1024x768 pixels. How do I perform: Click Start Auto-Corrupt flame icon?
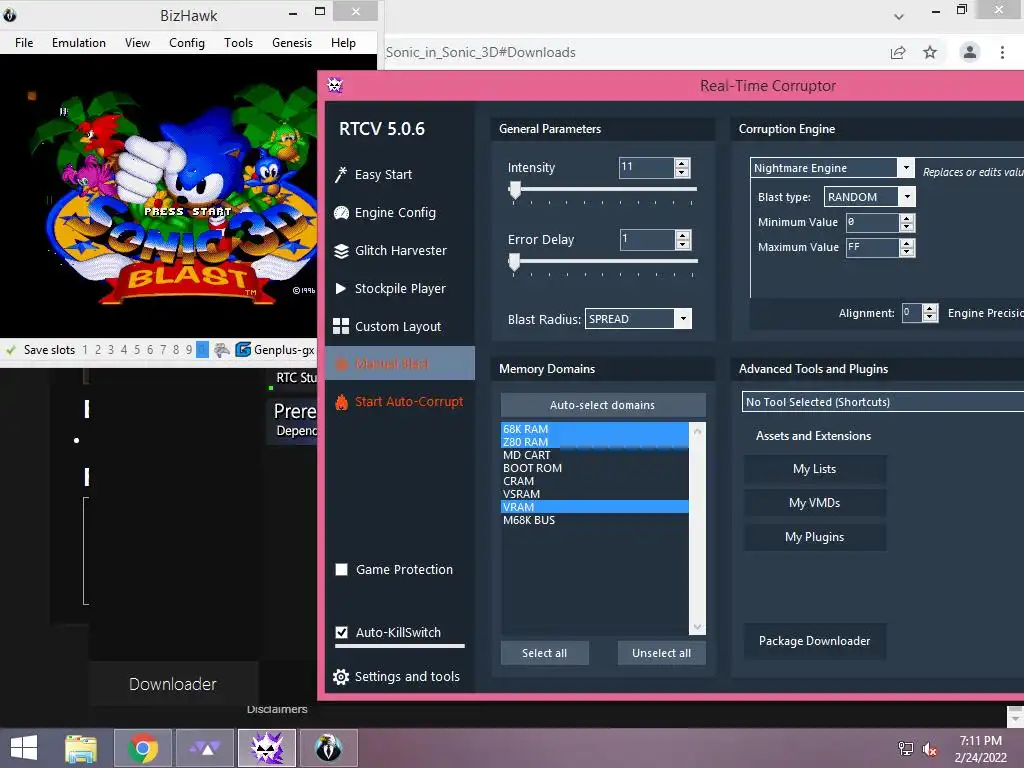tap(342, 402)
